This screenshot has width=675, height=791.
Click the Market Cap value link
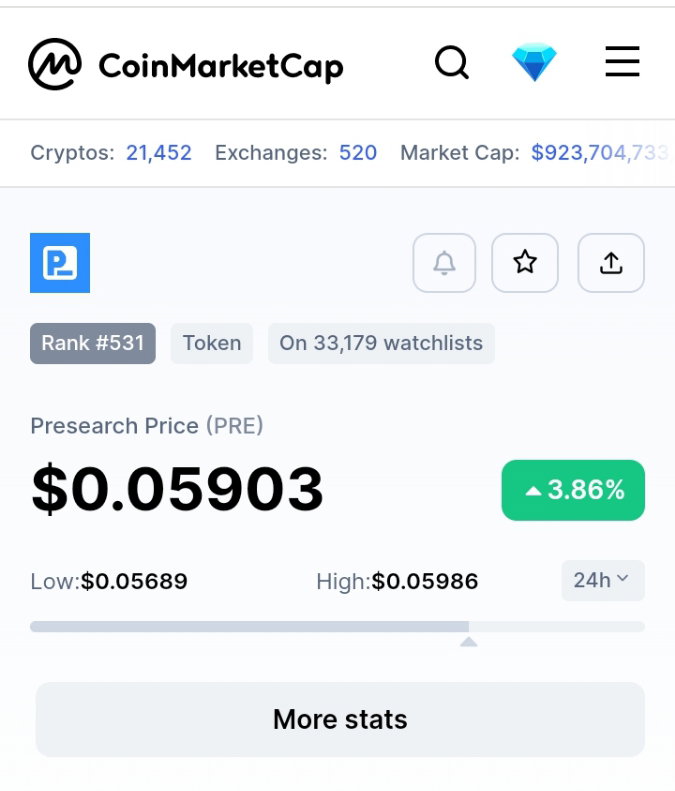tap(602, 152)
